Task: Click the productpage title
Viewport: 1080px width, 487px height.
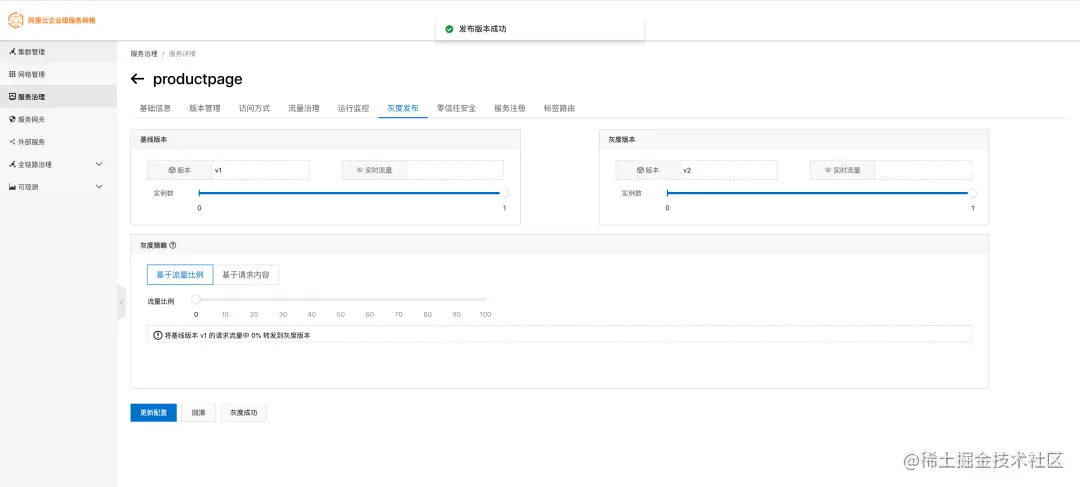Action: 198,79
